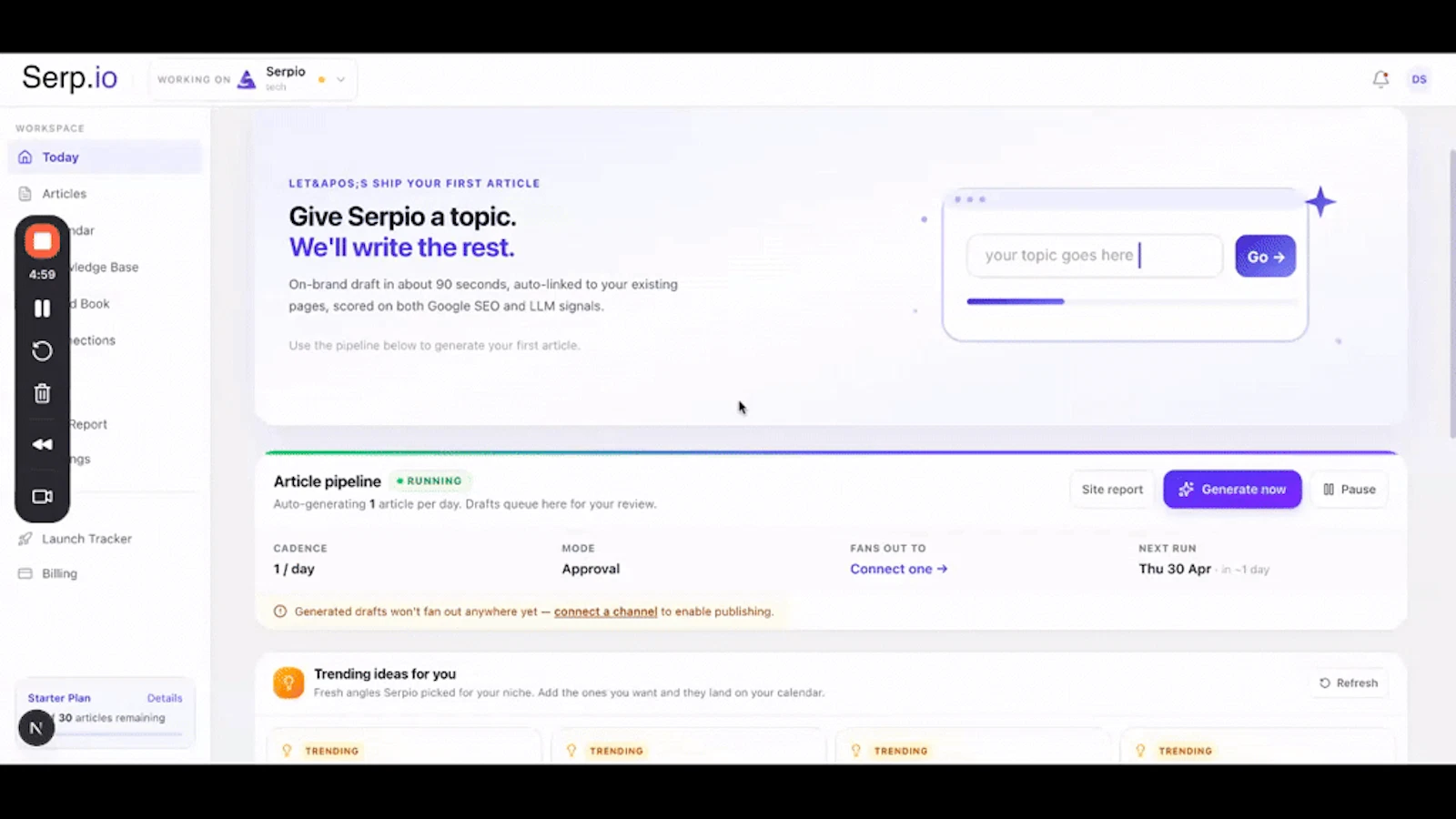Expand the Serpio workspace switcher chevron
Image resolution: width=1456 pixels, height=819 pixels.
point(341,79)
